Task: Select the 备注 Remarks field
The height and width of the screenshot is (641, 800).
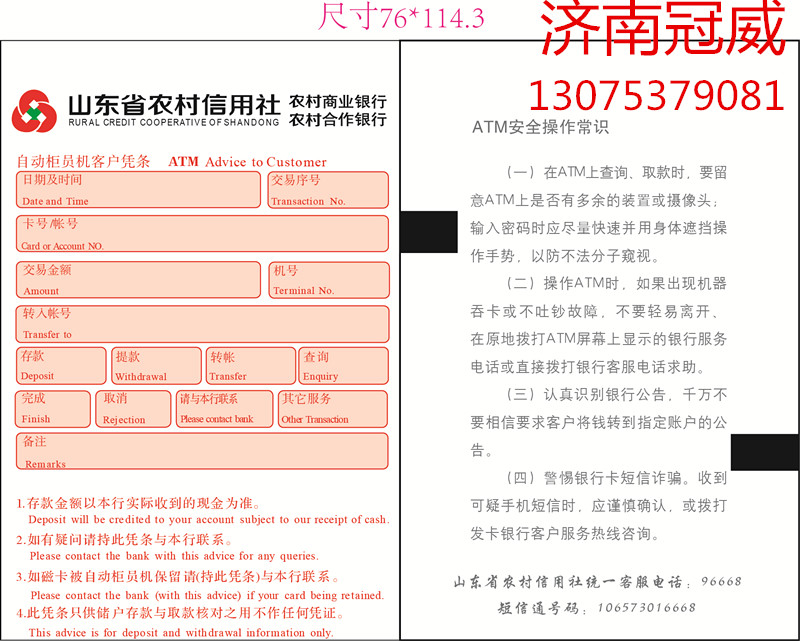Action: [x=202, y=451]
